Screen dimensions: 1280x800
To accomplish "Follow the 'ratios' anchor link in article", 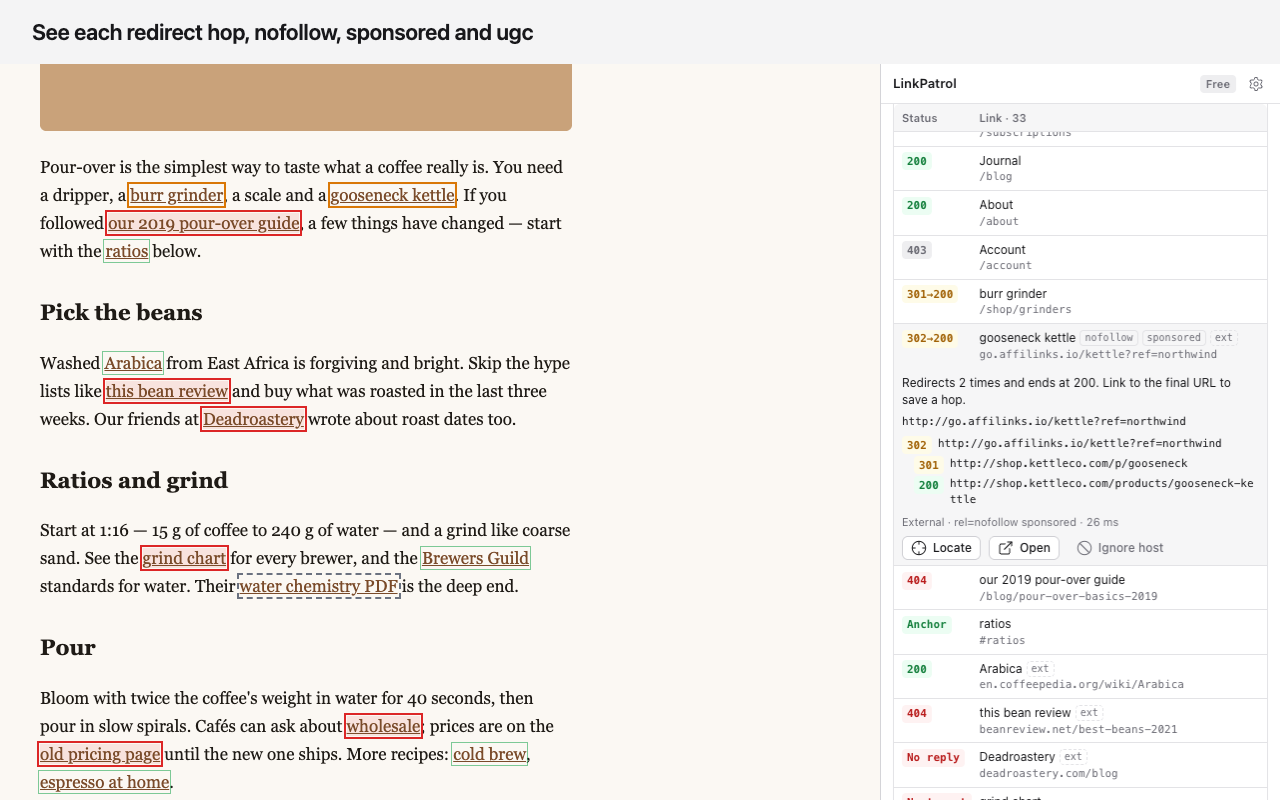I will [126, 251].
